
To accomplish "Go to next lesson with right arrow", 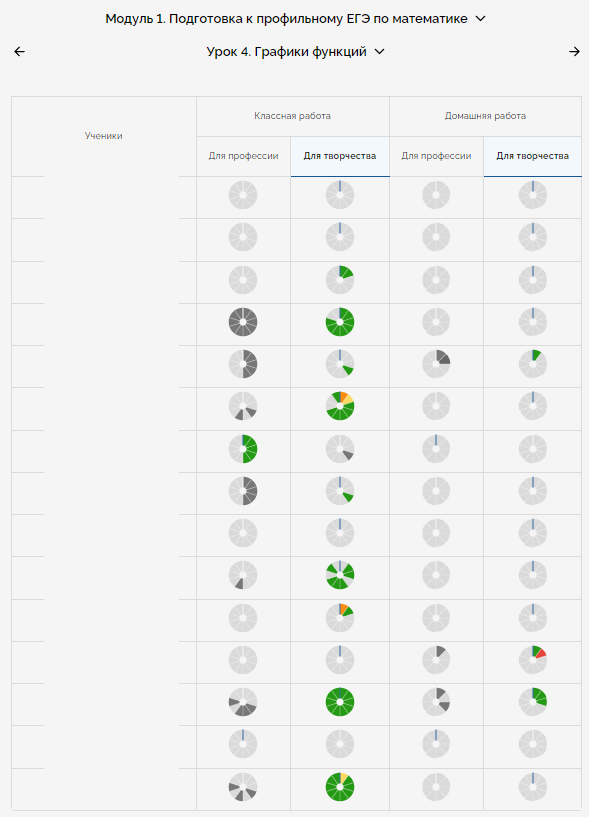I will pos(574,52).
